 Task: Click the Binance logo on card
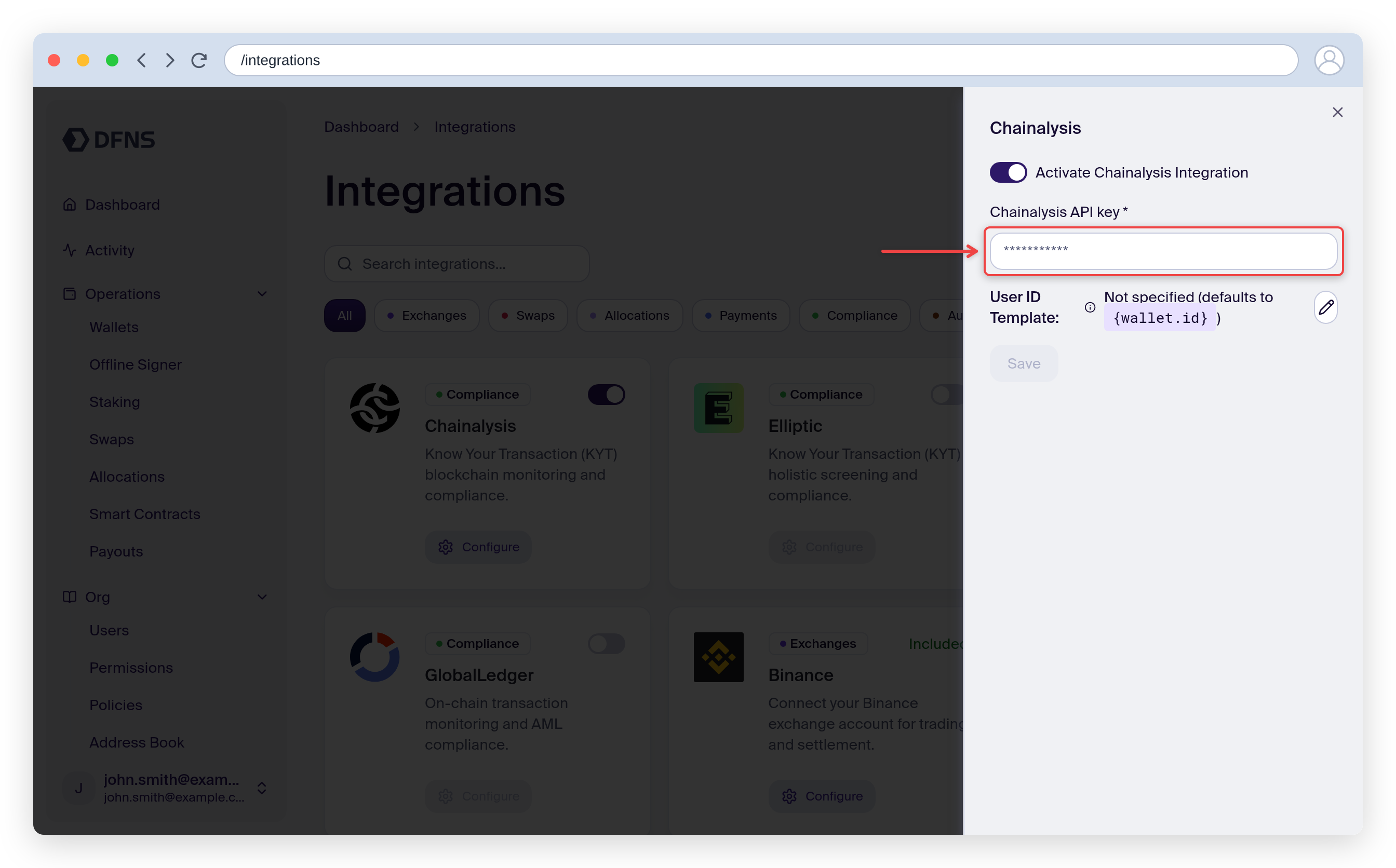point(718,657)
